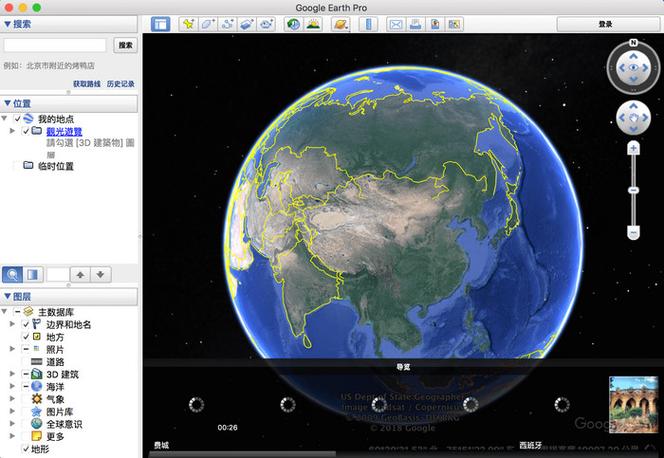Click the 西班牙 tour thumbnail label

[x=531, y=445]
